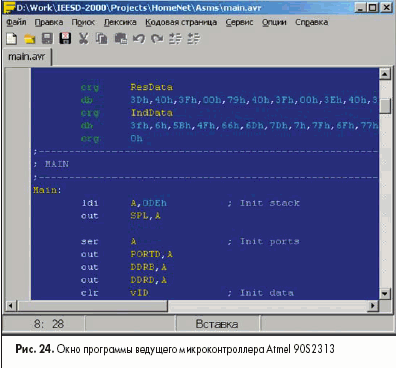Click the vertical scrollbar down arrow
Viewport: 396px width, 368px height.
[x=385, y=294]
